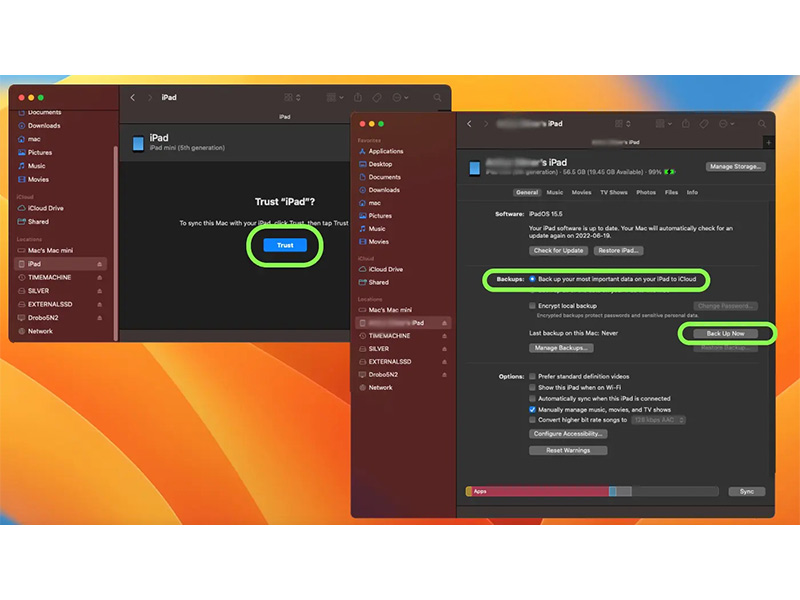Eject EXTERNALSSD in rear Finder sidebar
This screenshot has height=600, width=800.
[x=99, y=305]
